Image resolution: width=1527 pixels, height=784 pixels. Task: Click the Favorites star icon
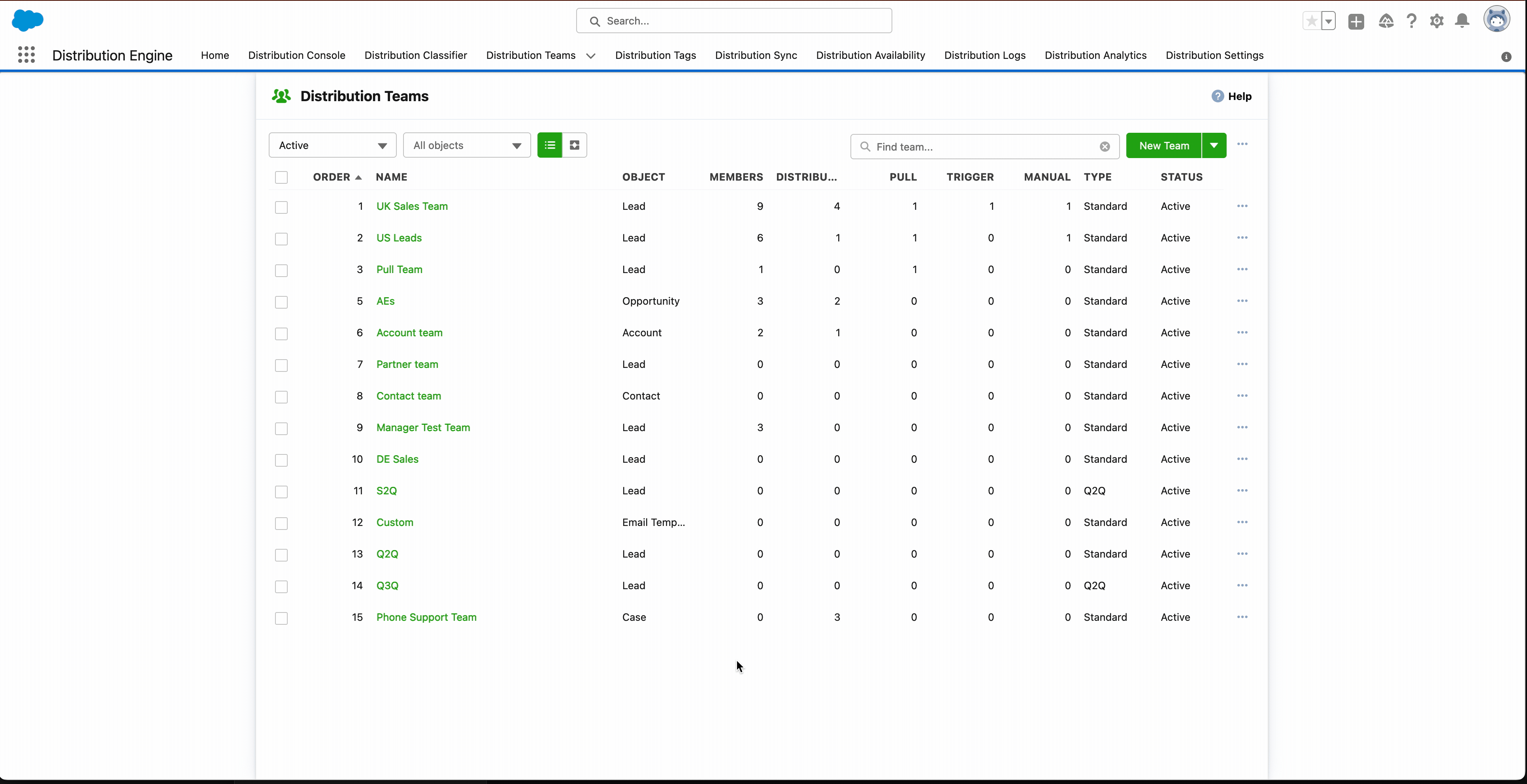click(1312, 21)
